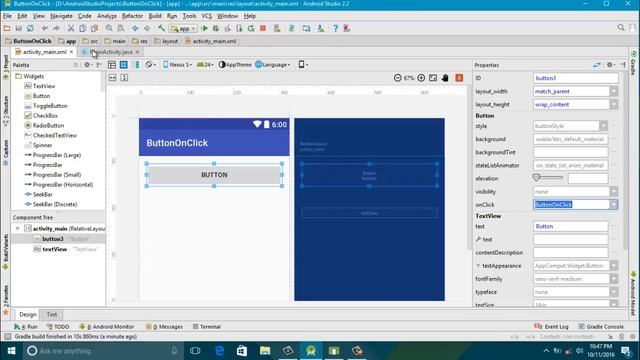Open the app run configuration dropdown
640x360 pixels.
[x=183, y=29]
